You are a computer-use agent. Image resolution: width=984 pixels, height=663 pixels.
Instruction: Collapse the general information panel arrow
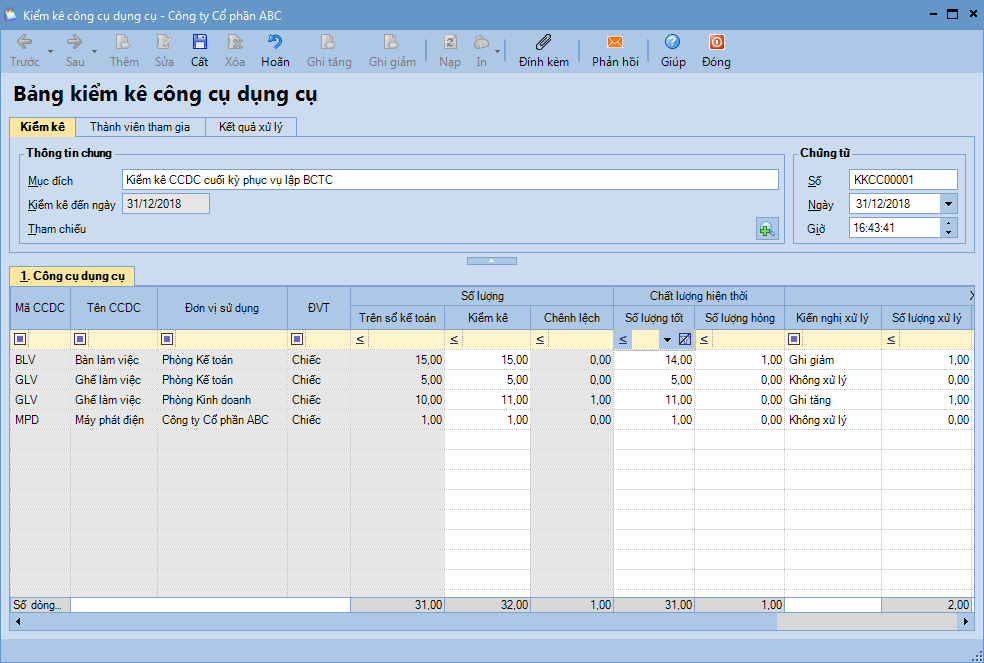pos(492,260)
